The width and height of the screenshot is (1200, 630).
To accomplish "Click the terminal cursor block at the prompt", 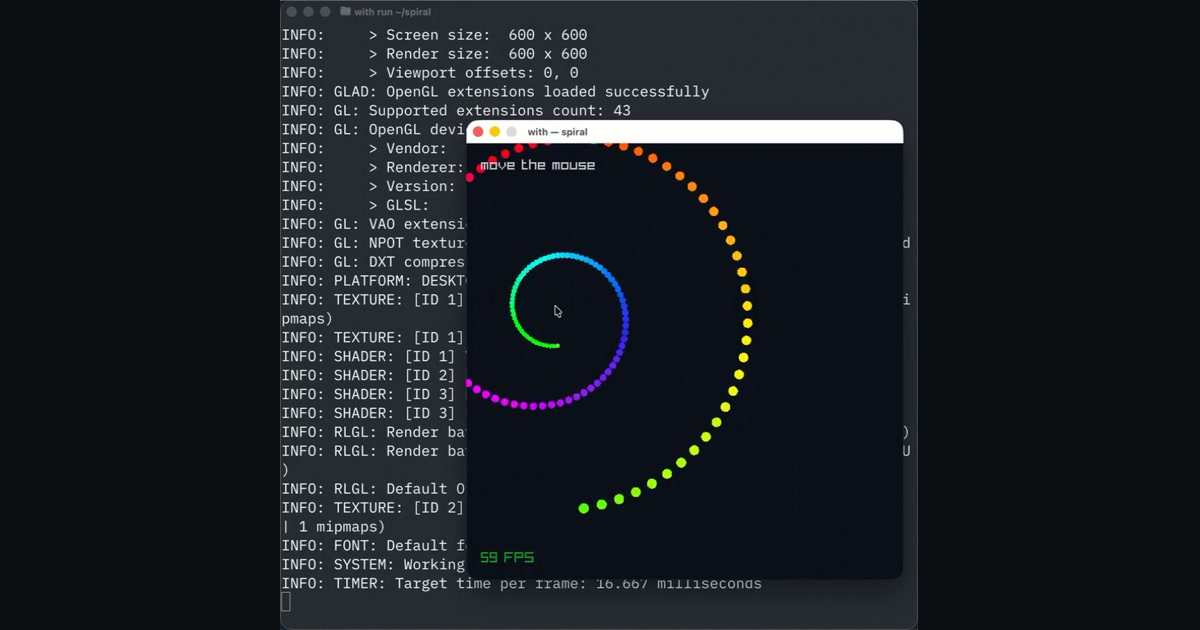I will click(286, 601).
